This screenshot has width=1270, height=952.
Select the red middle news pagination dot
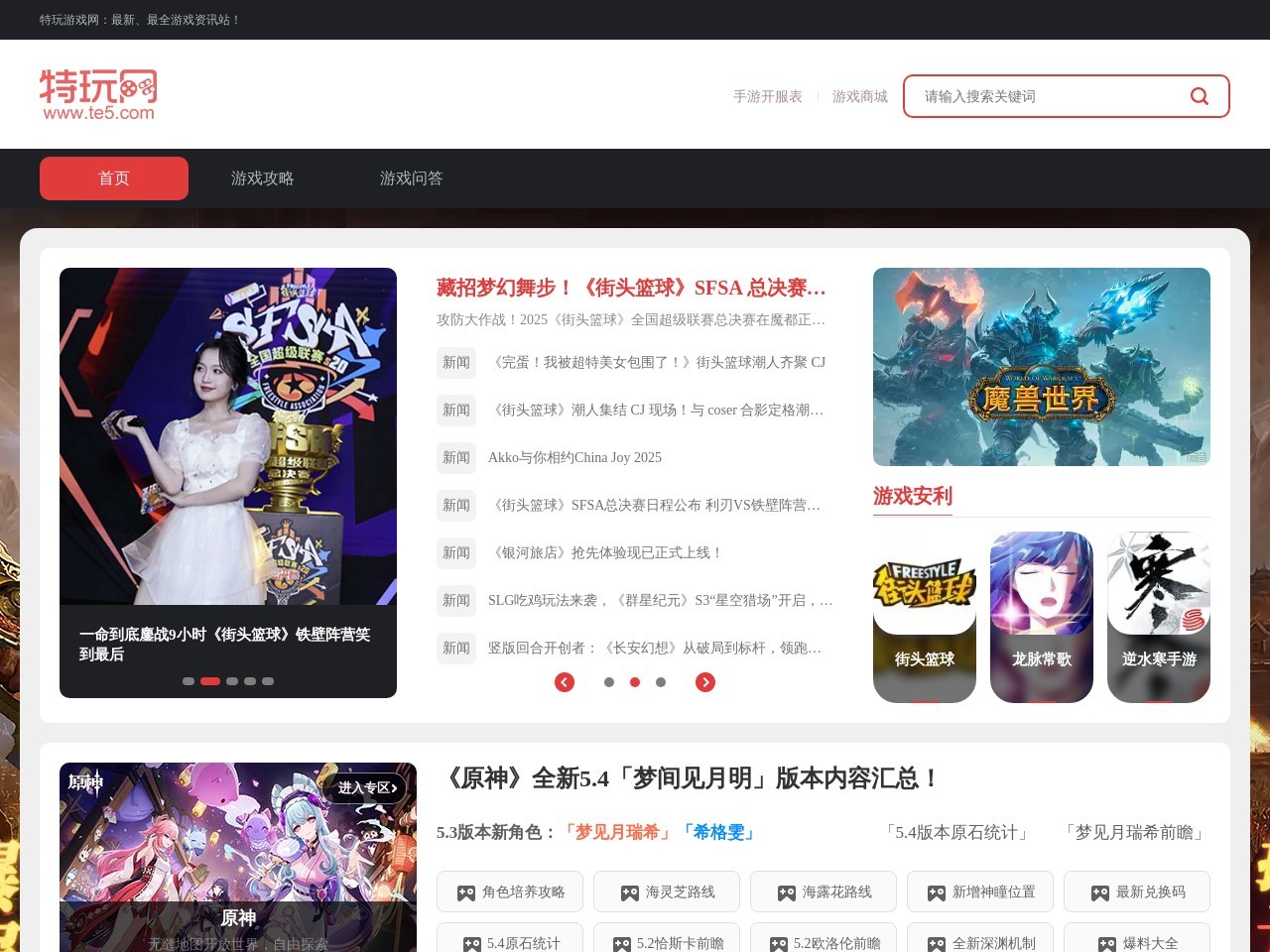tap(635, 682)
